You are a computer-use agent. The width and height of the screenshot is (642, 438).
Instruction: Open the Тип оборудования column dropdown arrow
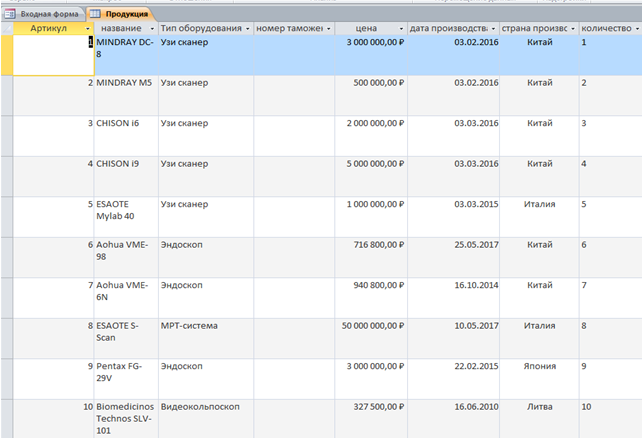(x=247, y=29)
